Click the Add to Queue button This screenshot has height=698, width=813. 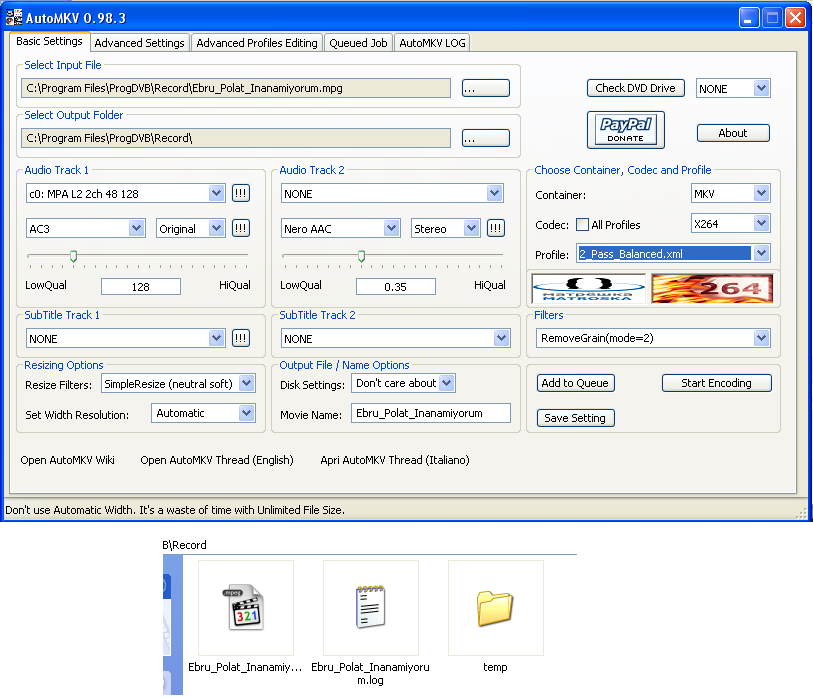coord(576,383)
